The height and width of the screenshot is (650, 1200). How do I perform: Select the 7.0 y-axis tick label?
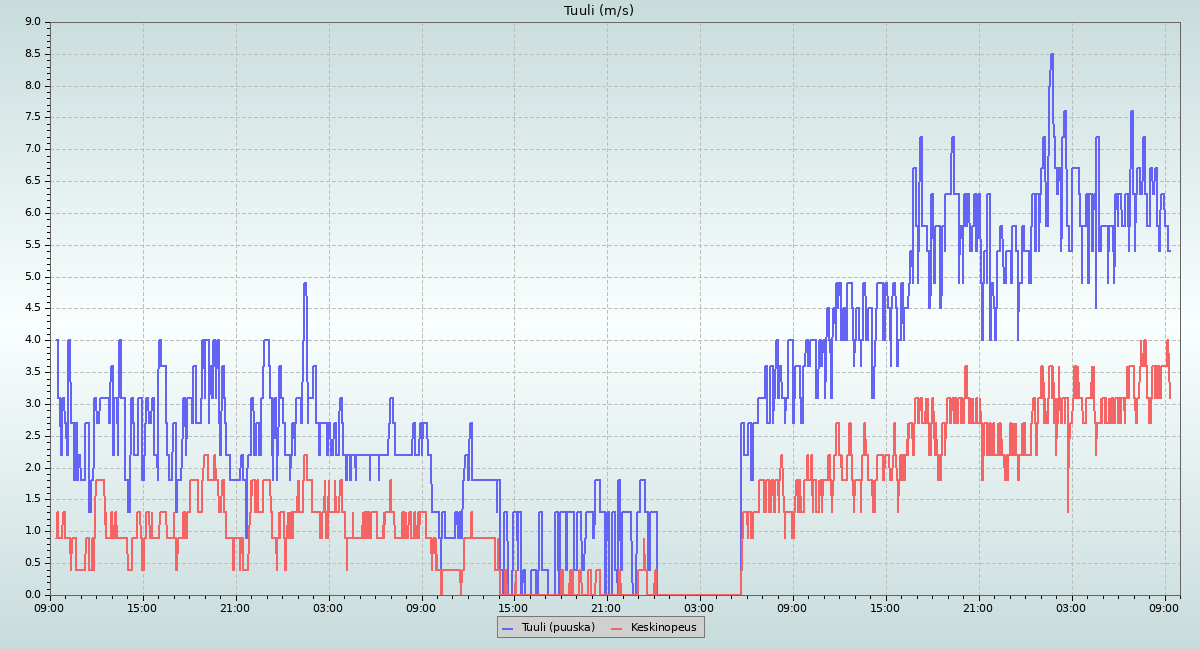[32, 149]
